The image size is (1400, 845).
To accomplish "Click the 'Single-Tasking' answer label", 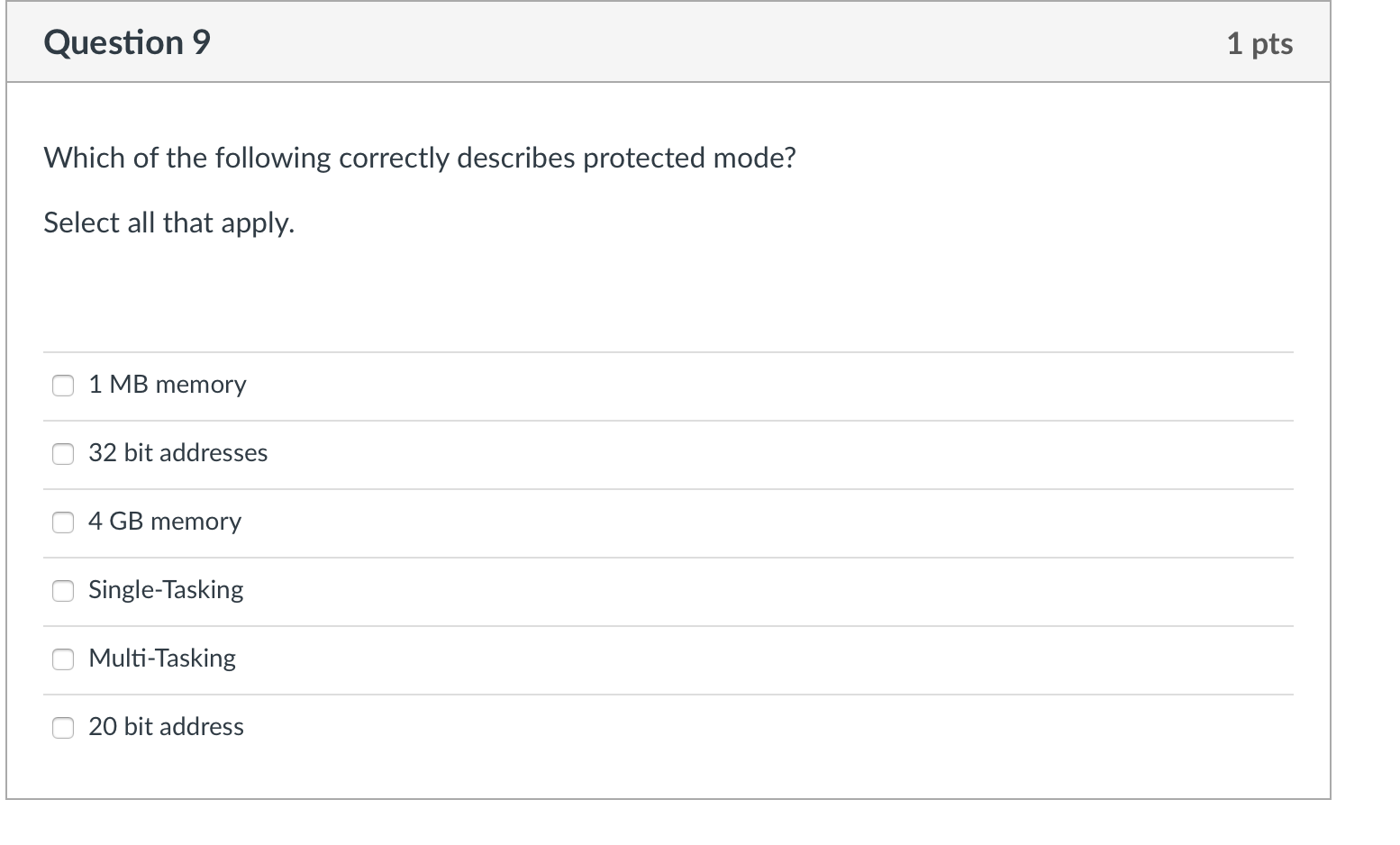I will (x=166, y=590).
